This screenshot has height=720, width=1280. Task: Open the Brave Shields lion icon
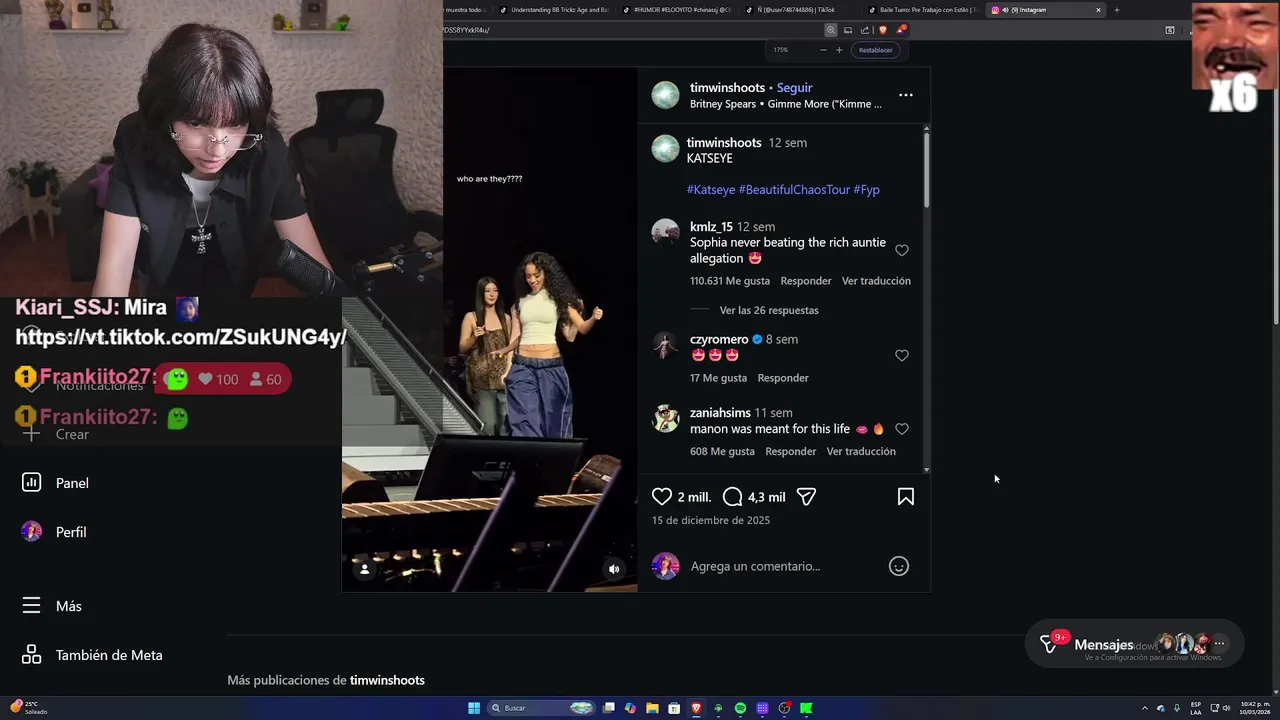coord(883,30)
